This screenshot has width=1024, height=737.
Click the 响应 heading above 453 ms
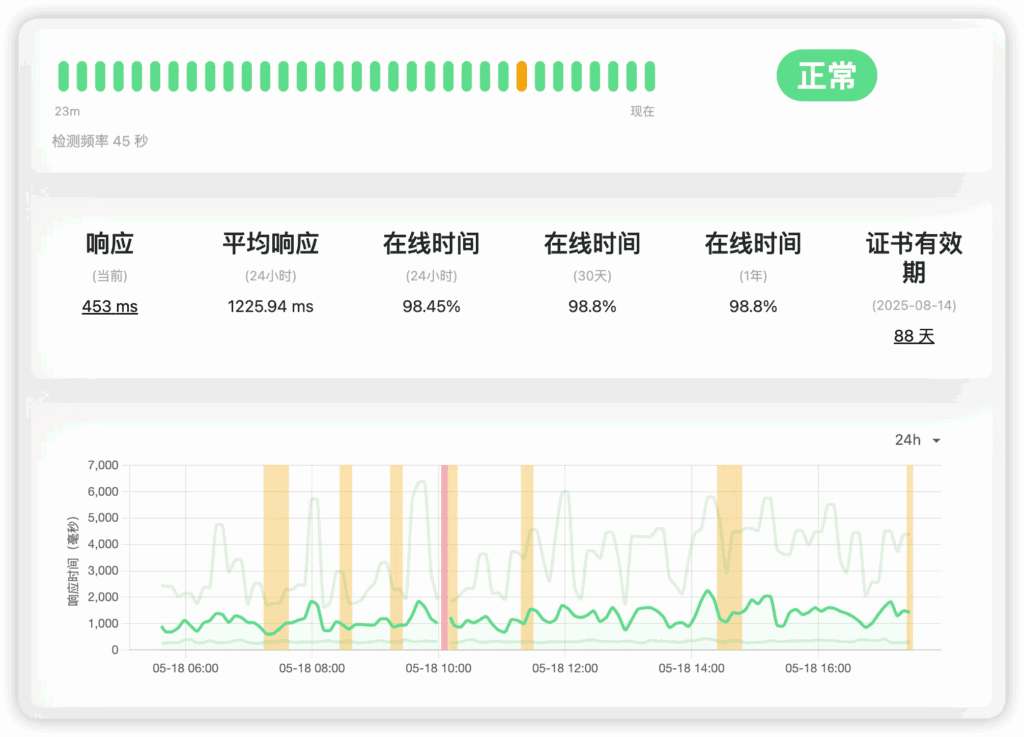pyautogui.click(x=110, y=243)
